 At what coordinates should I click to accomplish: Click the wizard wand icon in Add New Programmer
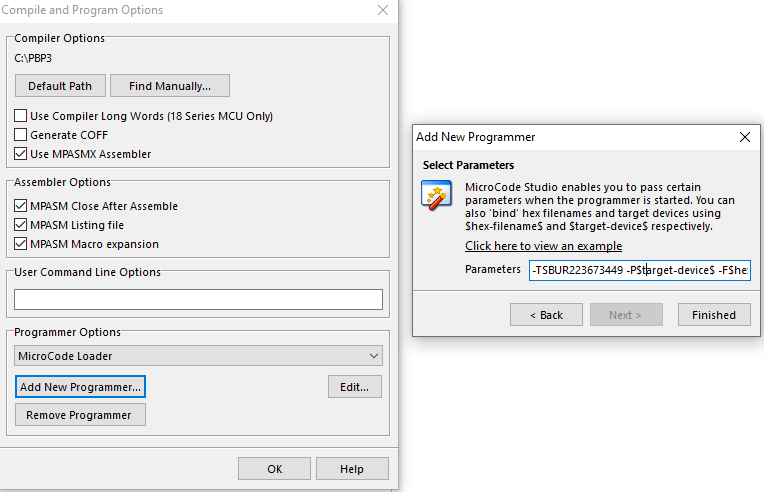[x=436, y=194]
